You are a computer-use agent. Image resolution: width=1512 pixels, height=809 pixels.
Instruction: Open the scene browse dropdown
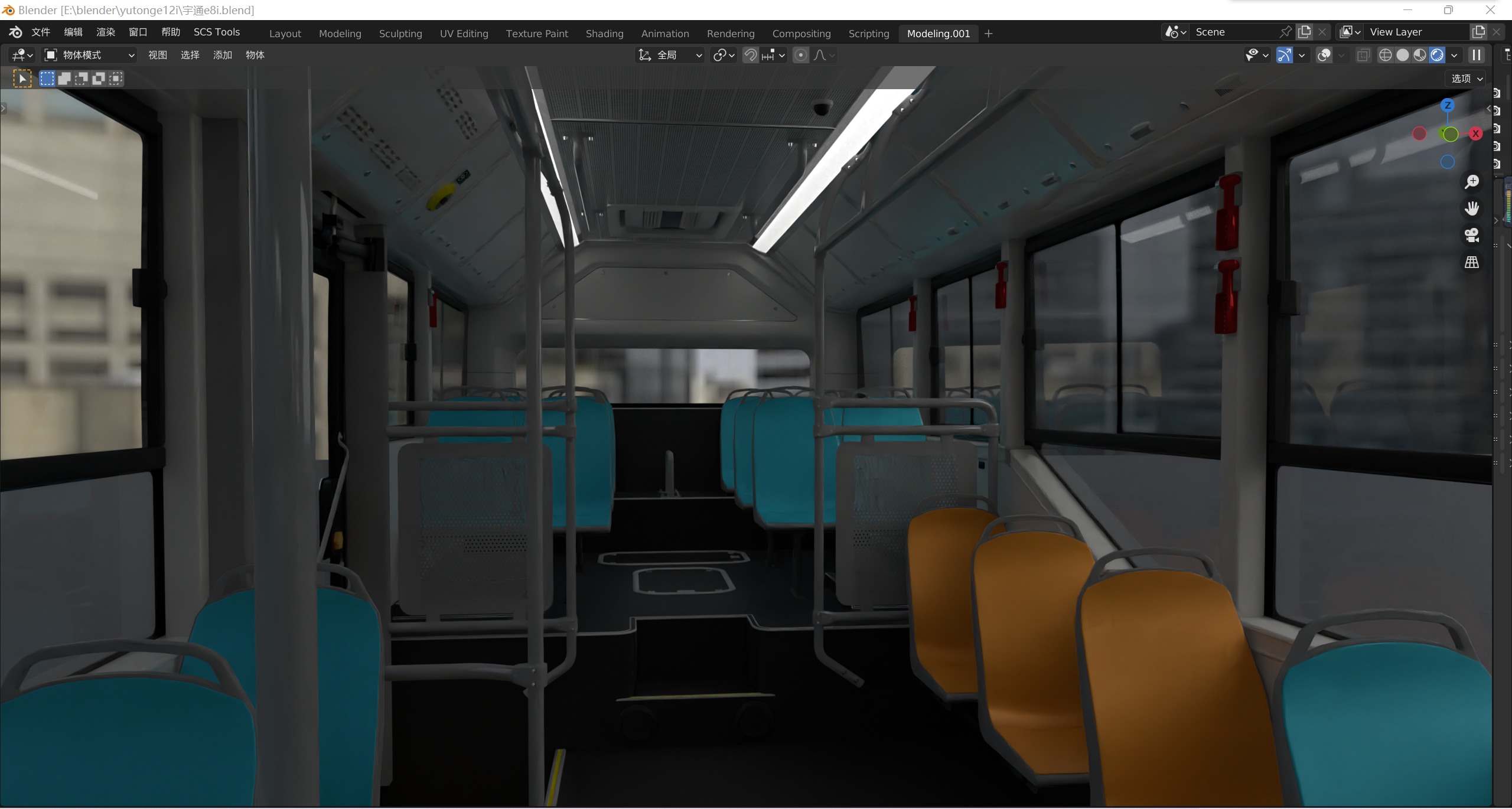click(x=1175, y=32)
